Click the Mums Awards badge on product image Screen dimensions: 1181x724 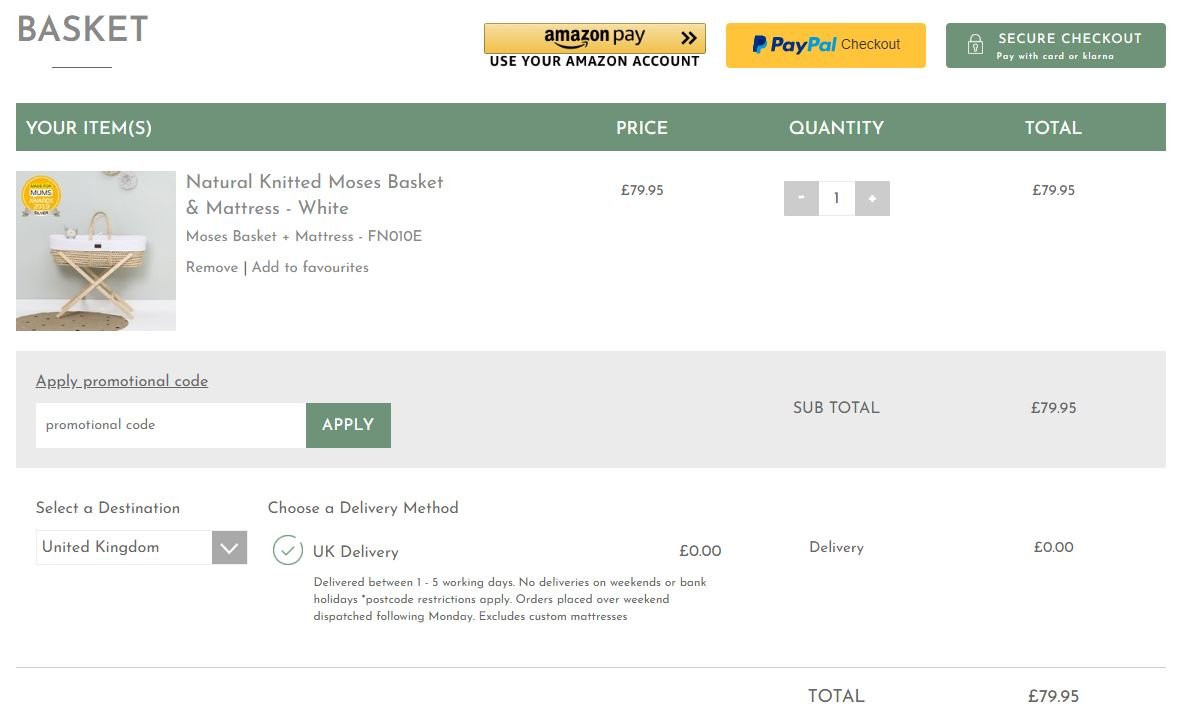tap(41, 195)
